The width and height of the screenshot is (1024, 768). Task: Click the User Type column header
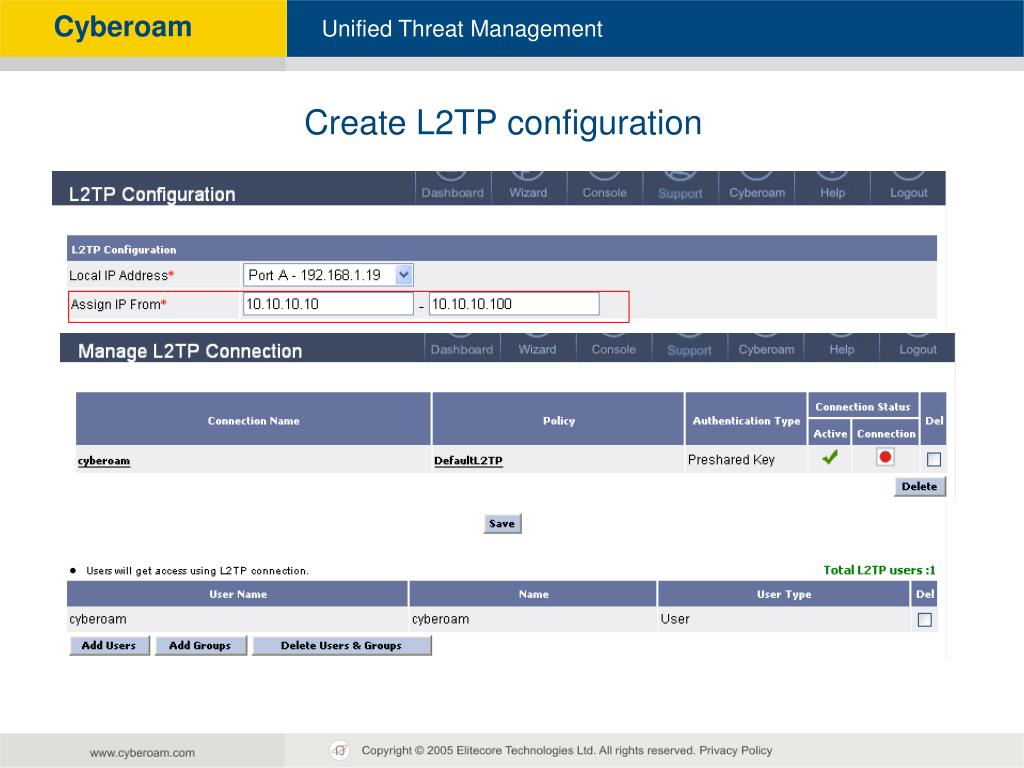point(784,594)
